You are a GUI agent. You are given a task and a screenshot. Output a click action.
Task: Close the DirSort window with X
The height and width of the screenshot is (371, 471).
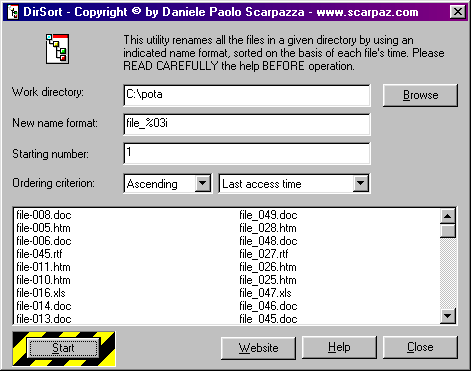pyautogui.click(x=458, y=12)
